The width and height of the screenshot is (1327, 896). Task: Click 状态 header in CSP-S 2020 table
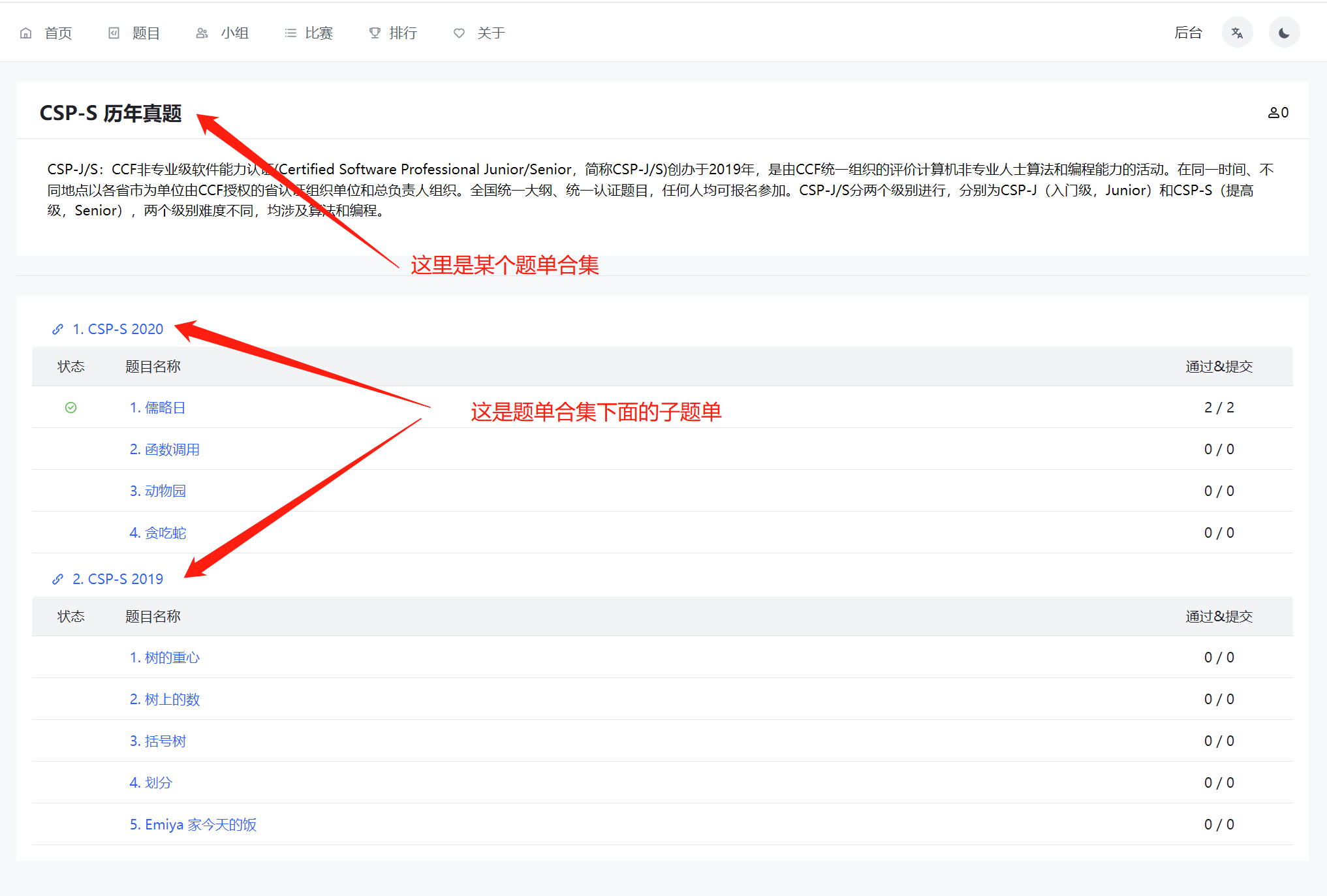click(x=71, y=367)
